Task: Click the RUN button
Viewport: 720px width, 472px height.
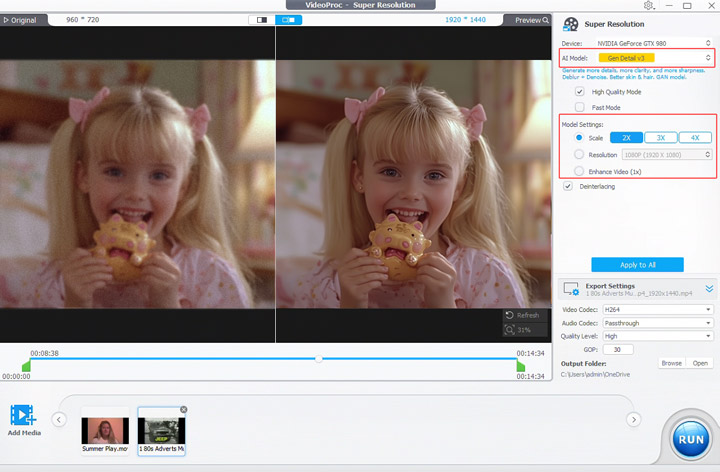Action: pyautogui.click(x=691, y=439)
